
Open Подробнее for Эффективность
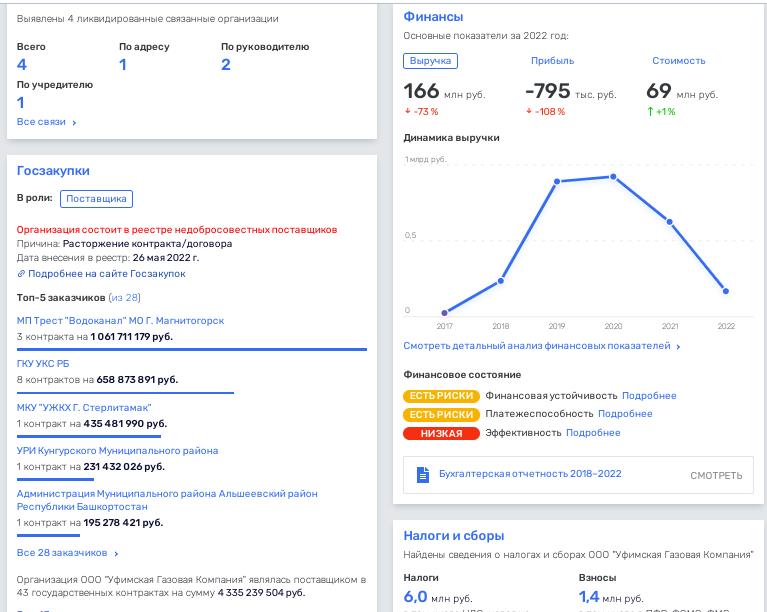pos(593,433)
